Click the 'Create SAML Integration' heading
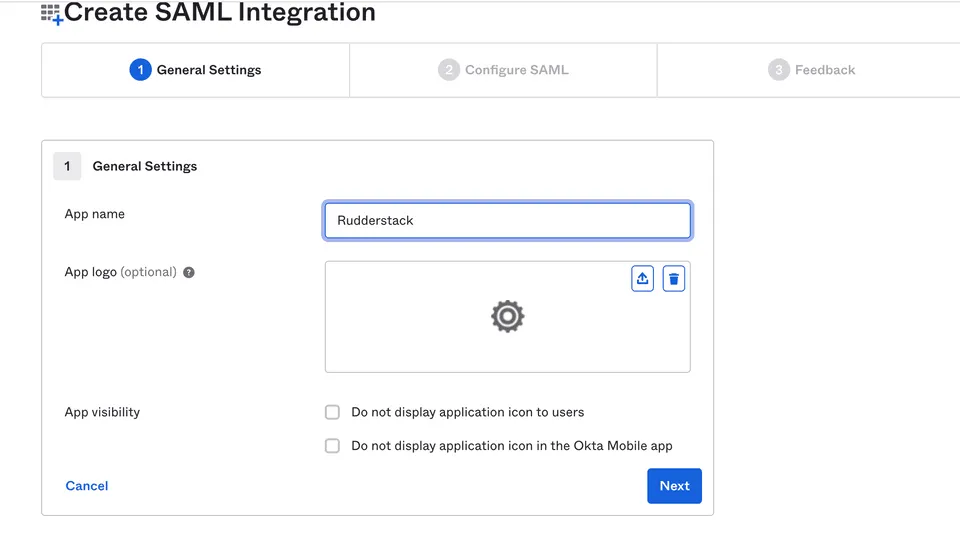The image size is (960, 557). click(220, 12)
